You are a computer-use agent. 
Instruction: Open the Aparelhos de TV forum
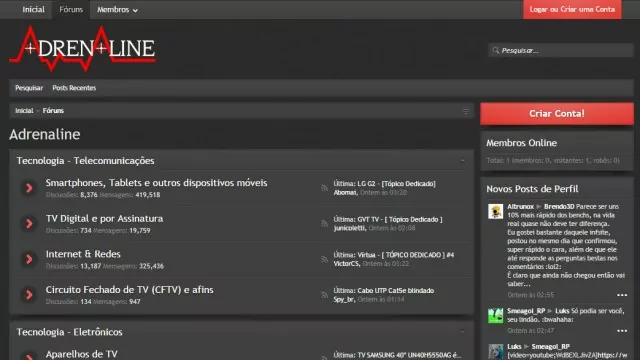pos(82,354)
